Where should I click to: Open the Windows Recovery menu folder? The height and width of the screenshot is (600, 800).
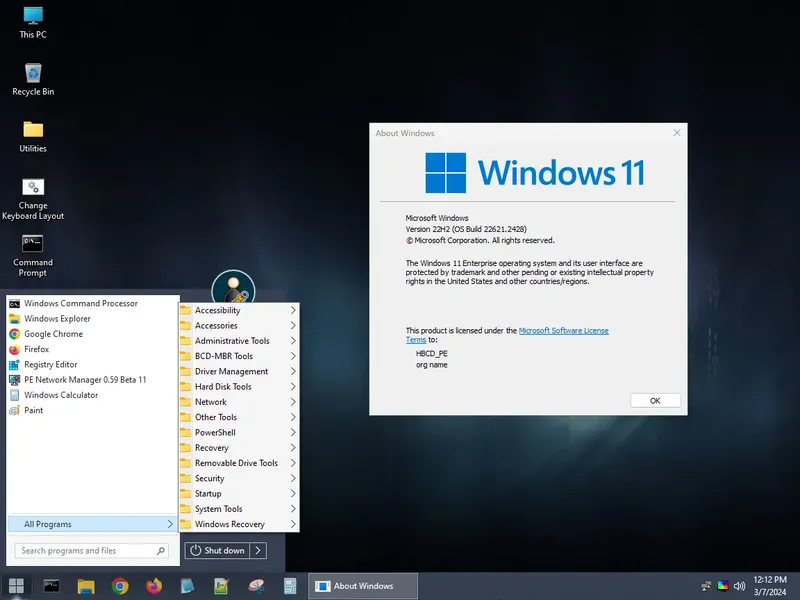pyautogui.click(x=232, y=523)
